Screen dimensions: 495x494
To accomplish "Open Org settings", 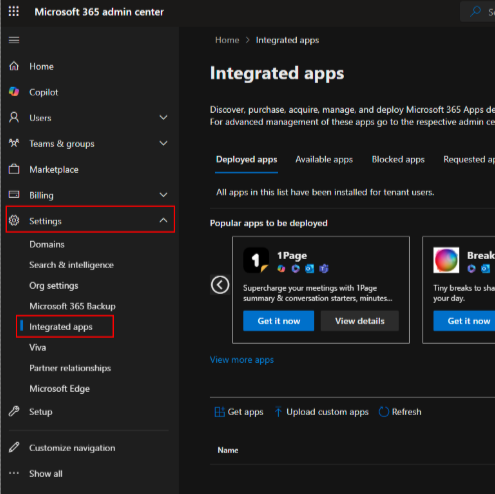I will pyautogui.click(x=54, y=286).
